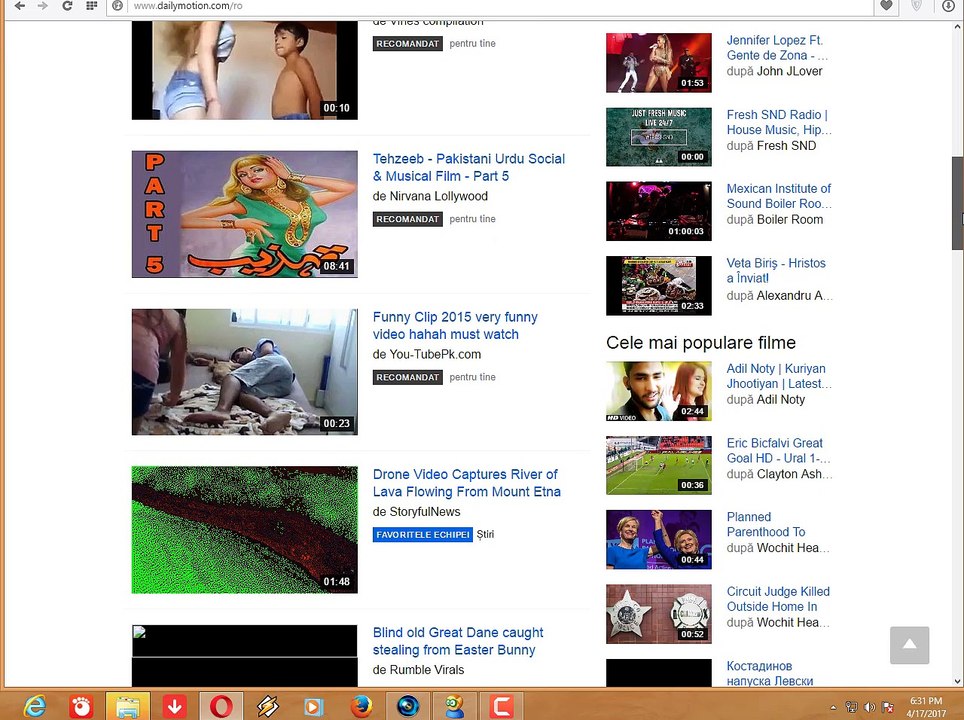Viewport: 964px width, 720px height.
Task: Open red Camtasia C icon in taskbar
Action: click(501, 706)
